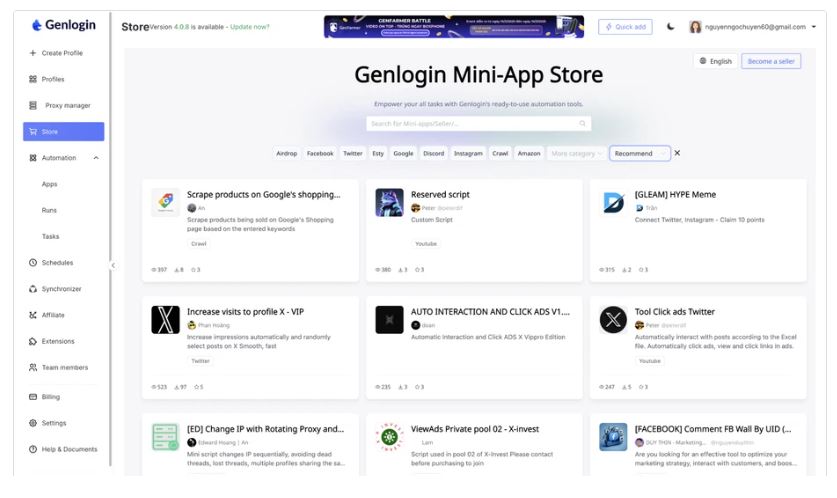
Task: Open AUTO INTERACTION AND CLICK ADS title
Action: tap(490, 312)
